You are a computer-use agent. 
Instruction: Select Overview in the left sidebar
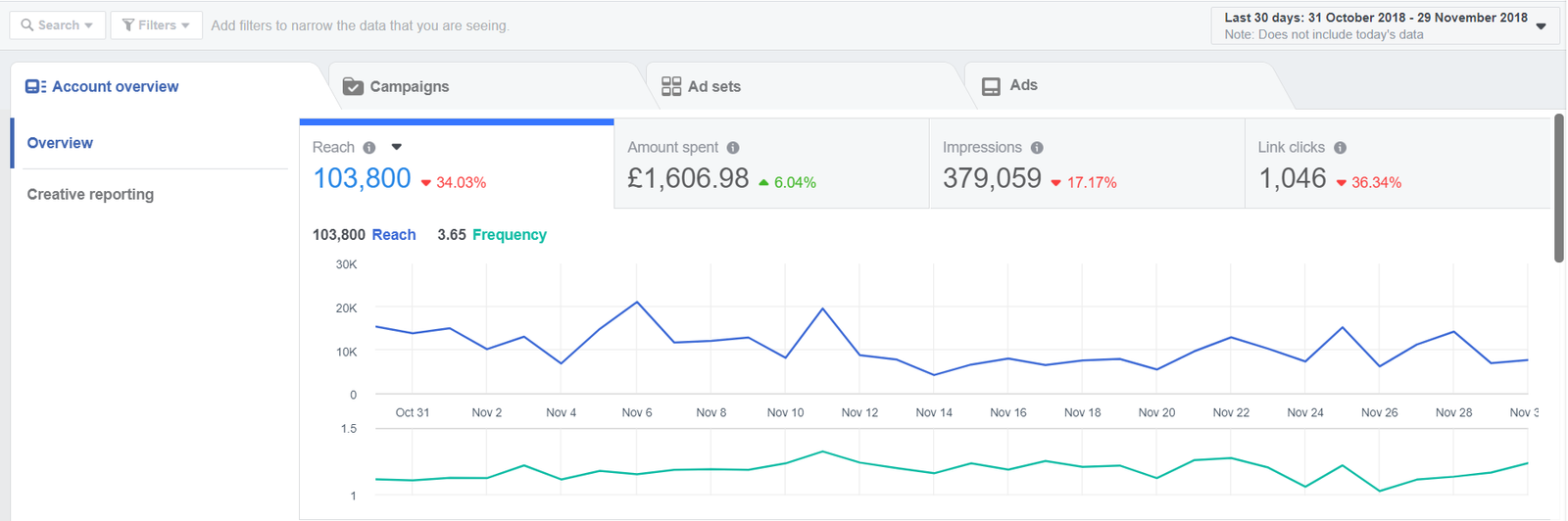coord(60,143)
